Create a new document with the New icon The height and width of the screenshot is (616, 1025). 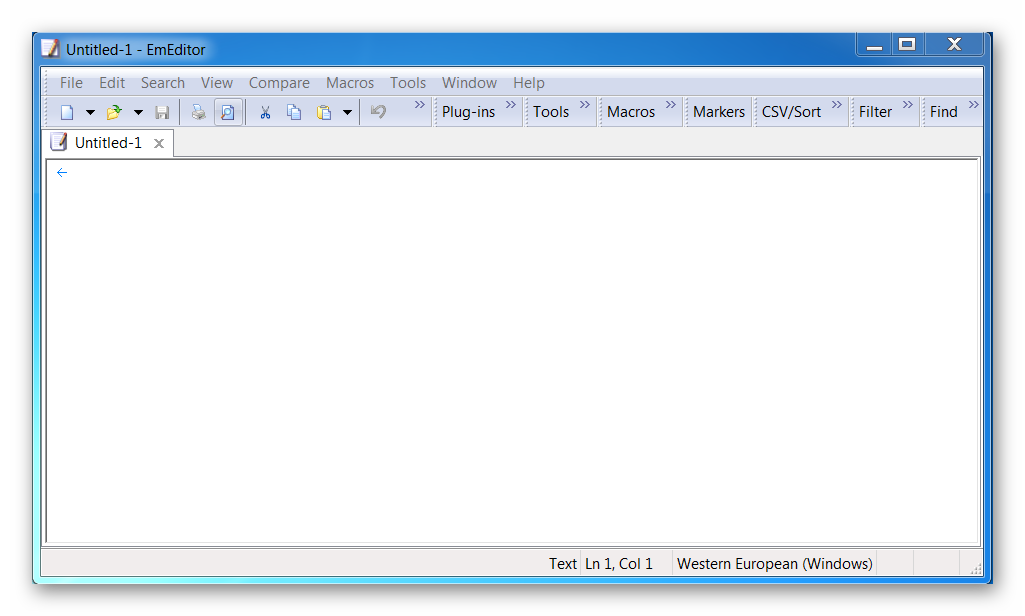67,112
